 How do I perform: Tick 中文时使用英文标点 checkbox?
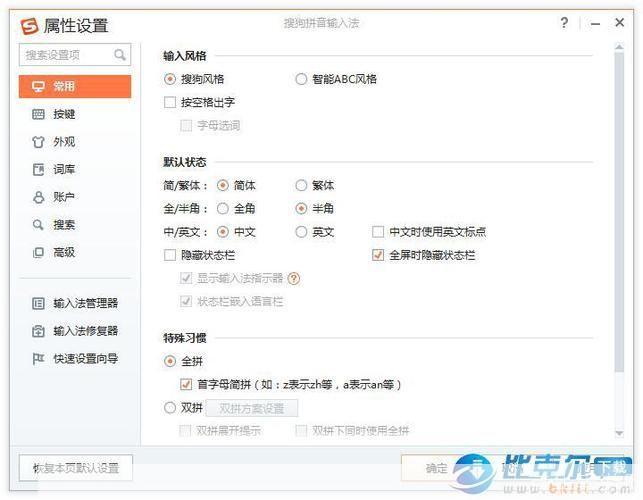point(378,232)
